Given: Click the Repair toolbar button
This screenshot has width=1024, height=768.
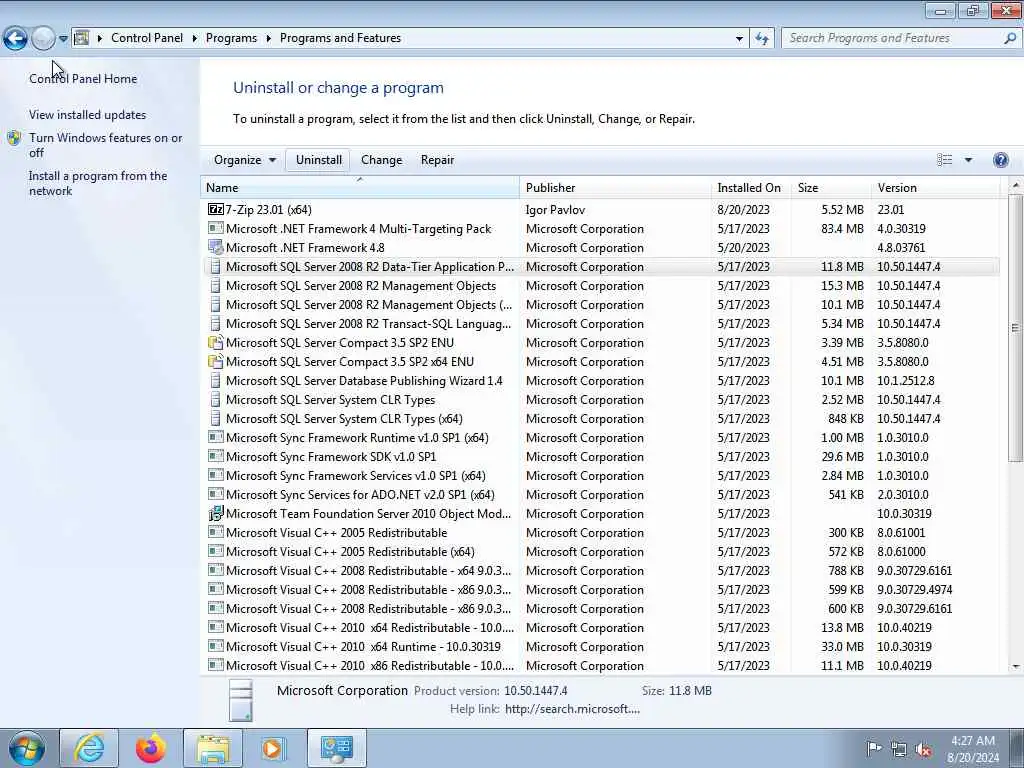Looking at the screenshot, I should (x=437, y=159).
